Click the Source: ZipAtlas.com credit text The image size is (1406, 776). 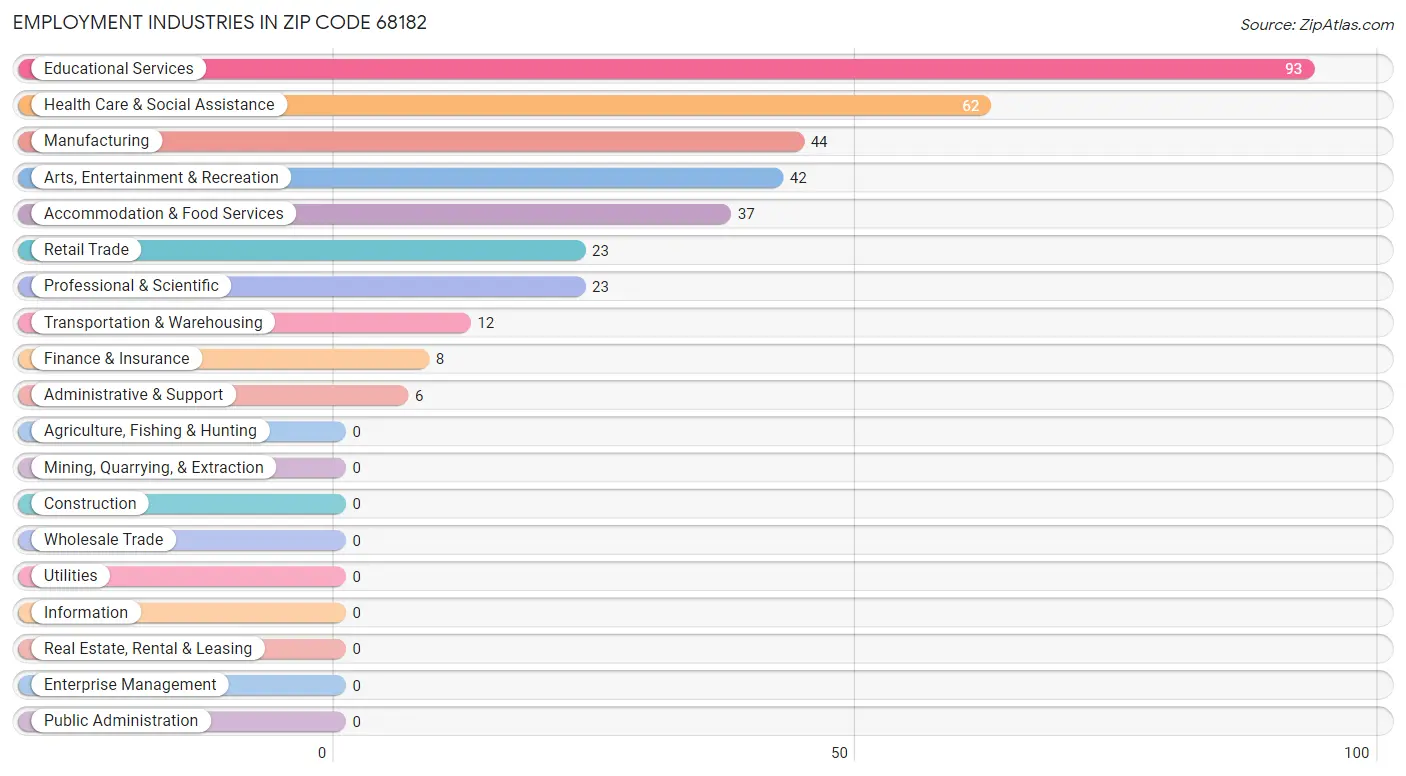click(1317, 25)
